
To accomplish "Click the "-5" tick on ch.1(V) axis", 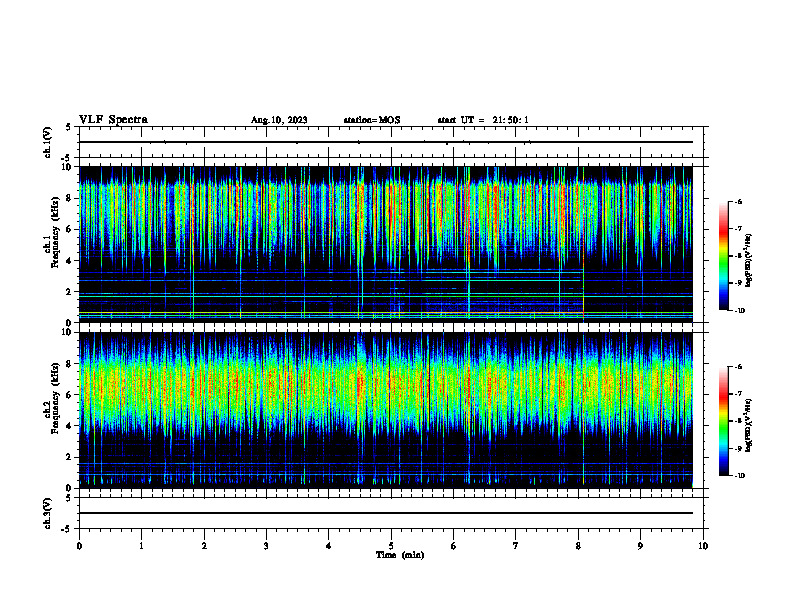I will pyautogui.click(x=66, y=158).
